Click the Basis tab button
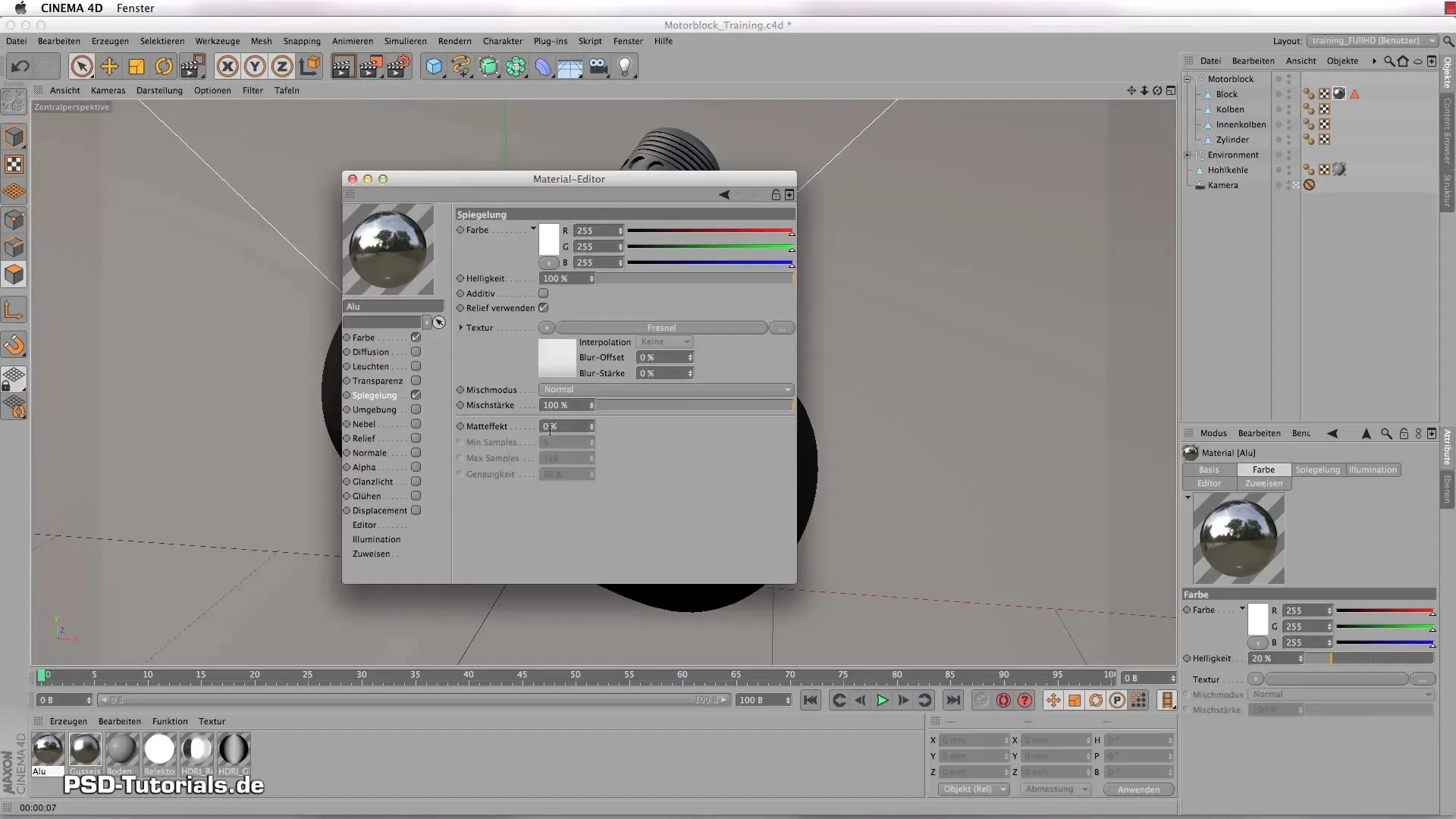This screenshot has height=819, width=1456. [1209, 470]
